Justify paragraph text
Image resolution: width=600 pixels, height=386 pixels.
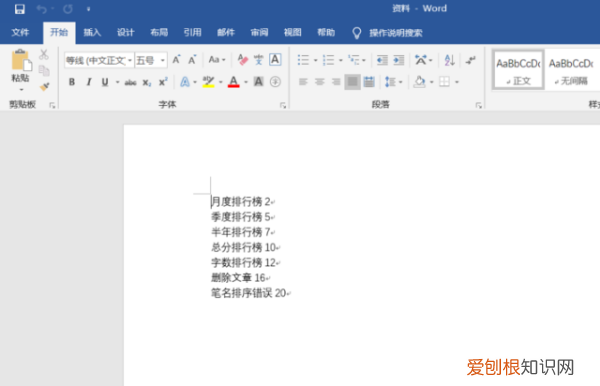point(352,81)
